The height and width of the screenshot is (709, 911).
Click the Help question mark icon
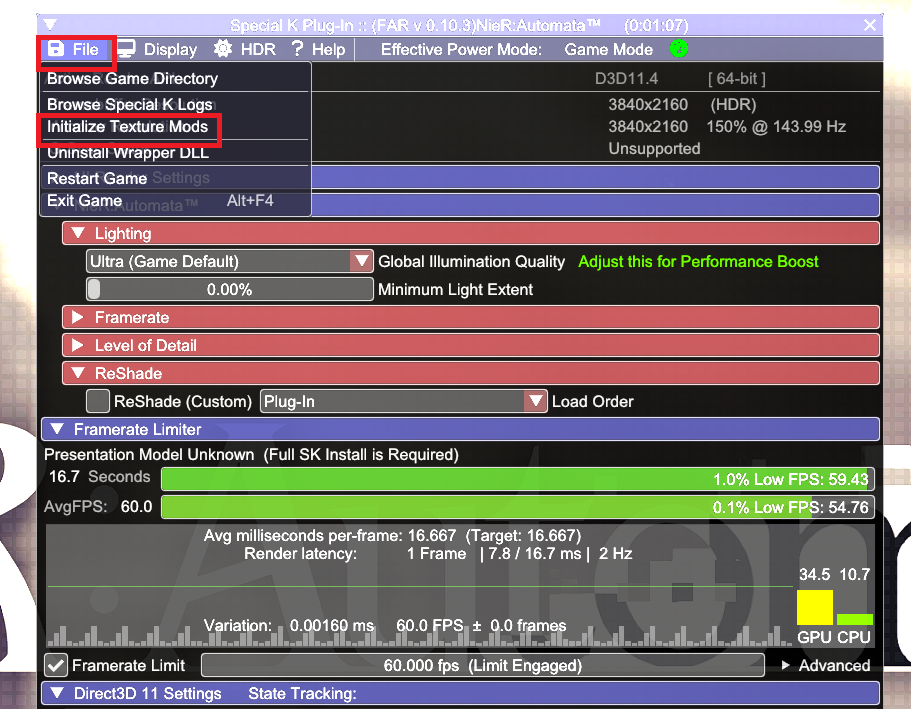pyautogui.click(x=297, y=49)
